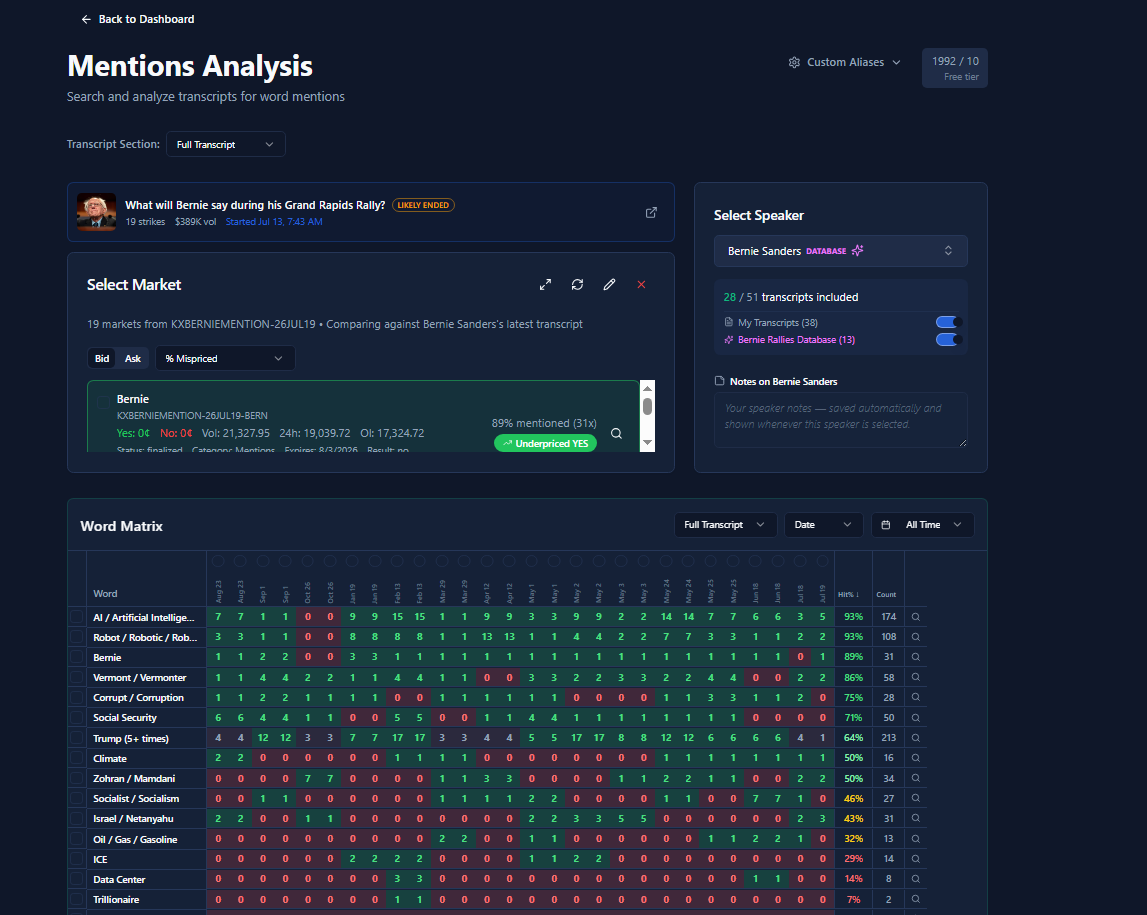Go Back to Dashboard
The image size is (1147, 915).
138,19
